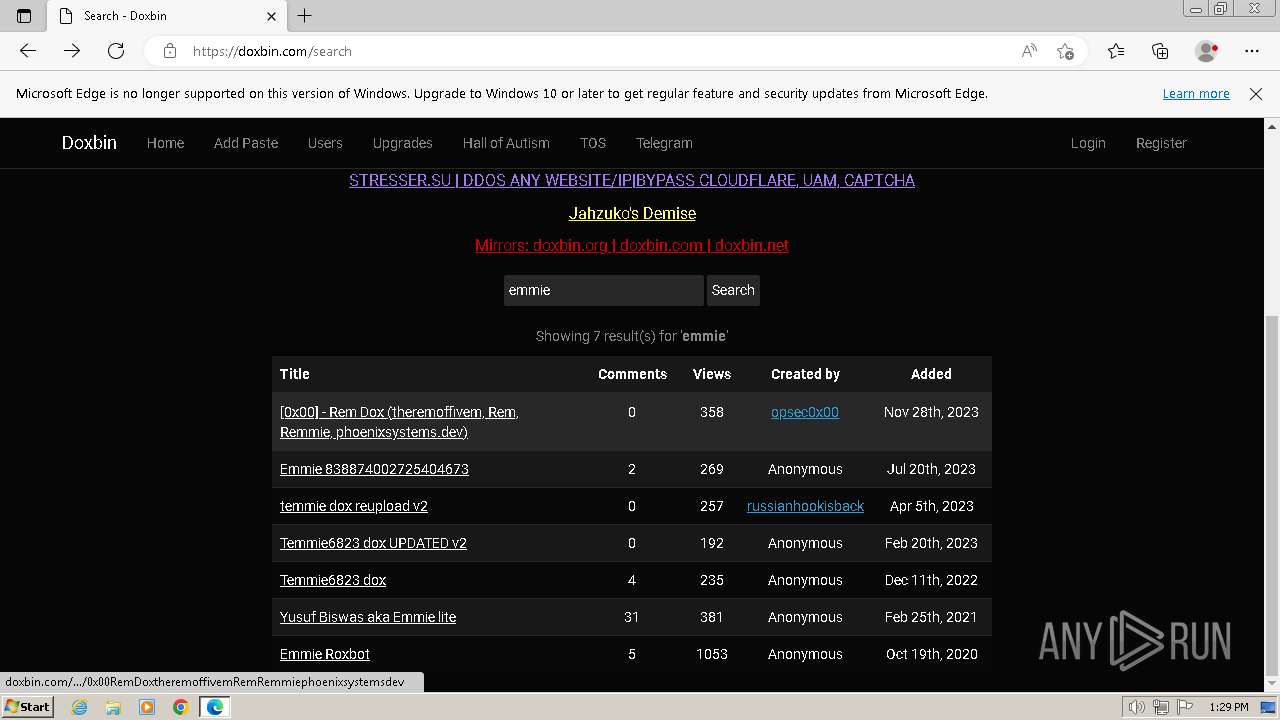Screen dimensions: 1280x720
Task: Open the TOS nav item
Action: [x=593, y=143]
